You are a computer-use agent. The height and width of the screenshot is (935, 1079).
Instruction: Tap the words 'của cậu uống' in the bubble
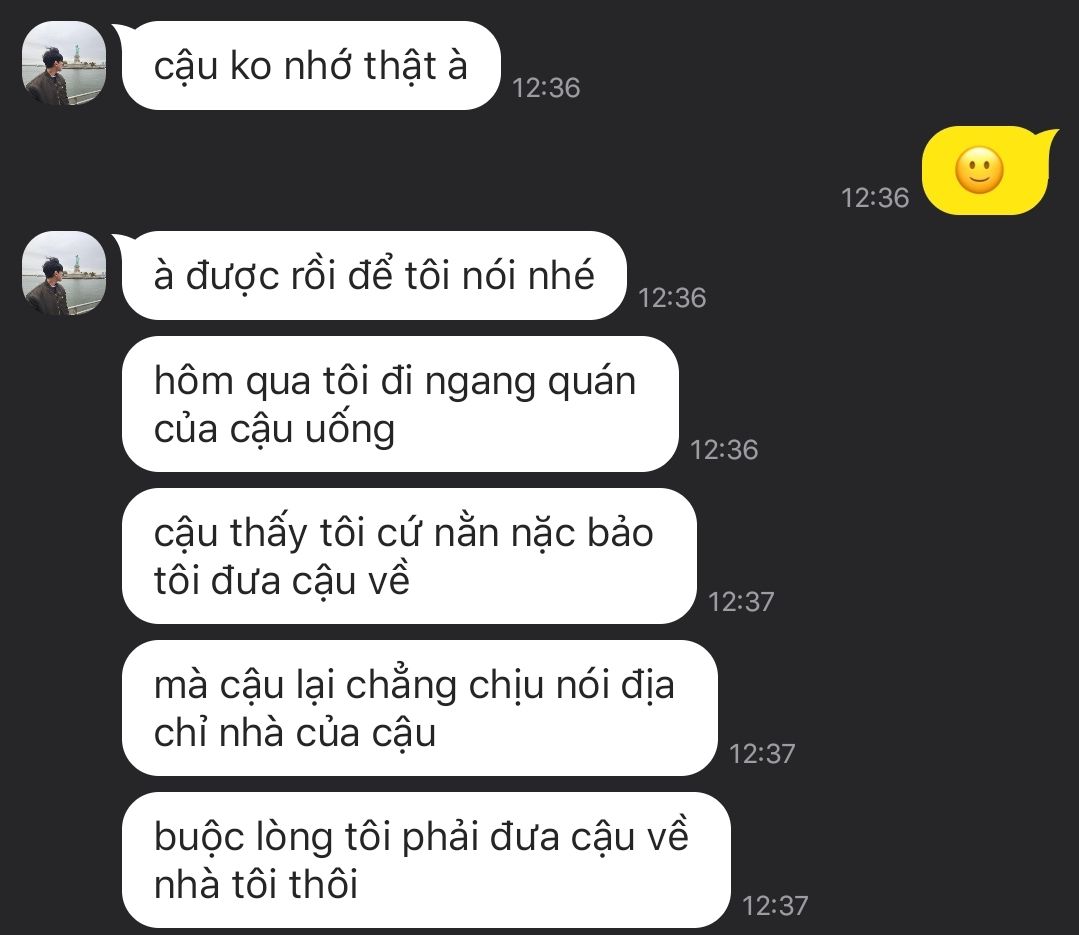coord(275,429)
